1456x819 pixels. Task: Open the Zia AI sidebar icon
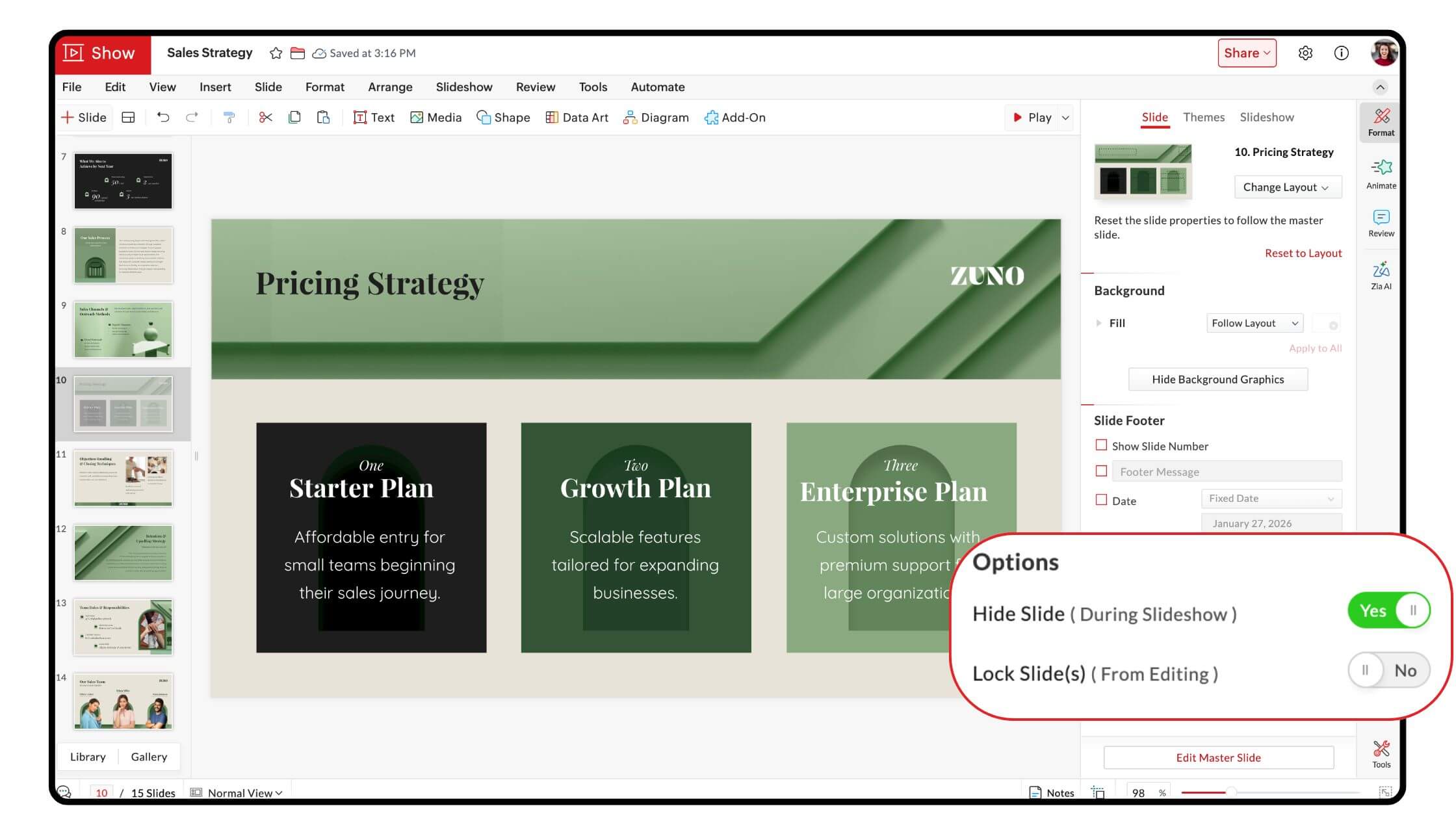point(1381,276)
